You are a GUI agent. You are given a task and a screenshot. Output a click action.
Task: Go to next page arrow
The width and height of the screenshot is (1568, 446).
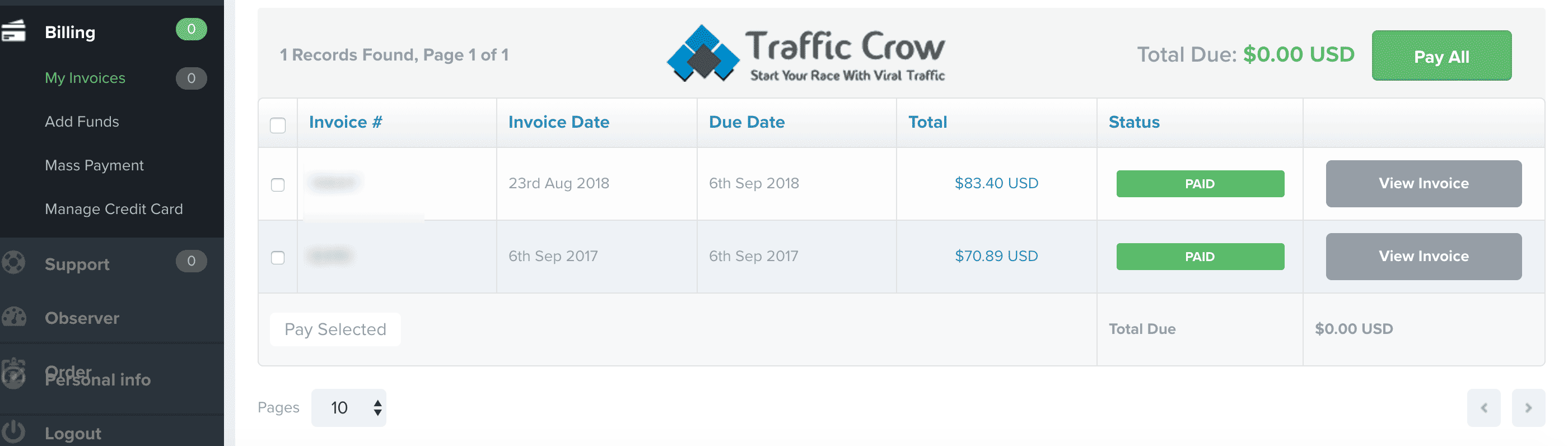(1528, 407)
